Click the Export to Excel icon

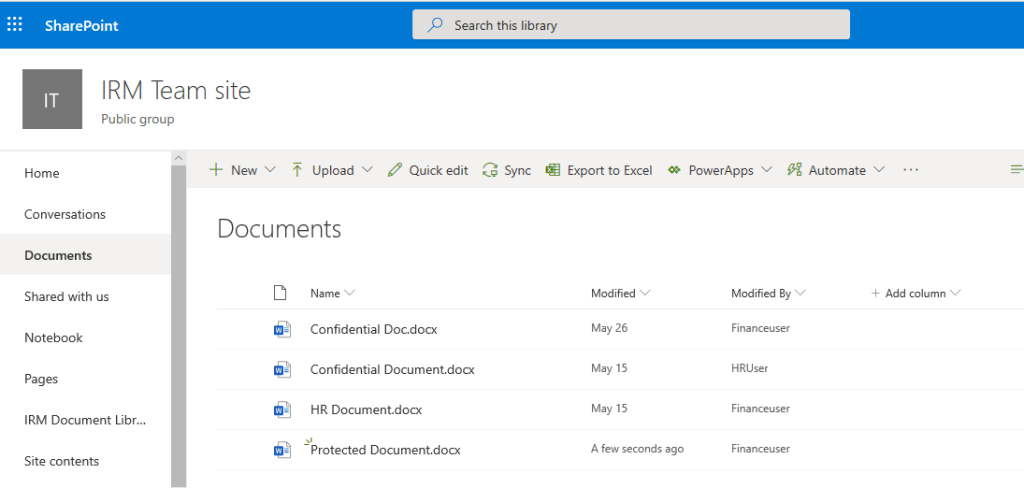(x=553, y=170)
